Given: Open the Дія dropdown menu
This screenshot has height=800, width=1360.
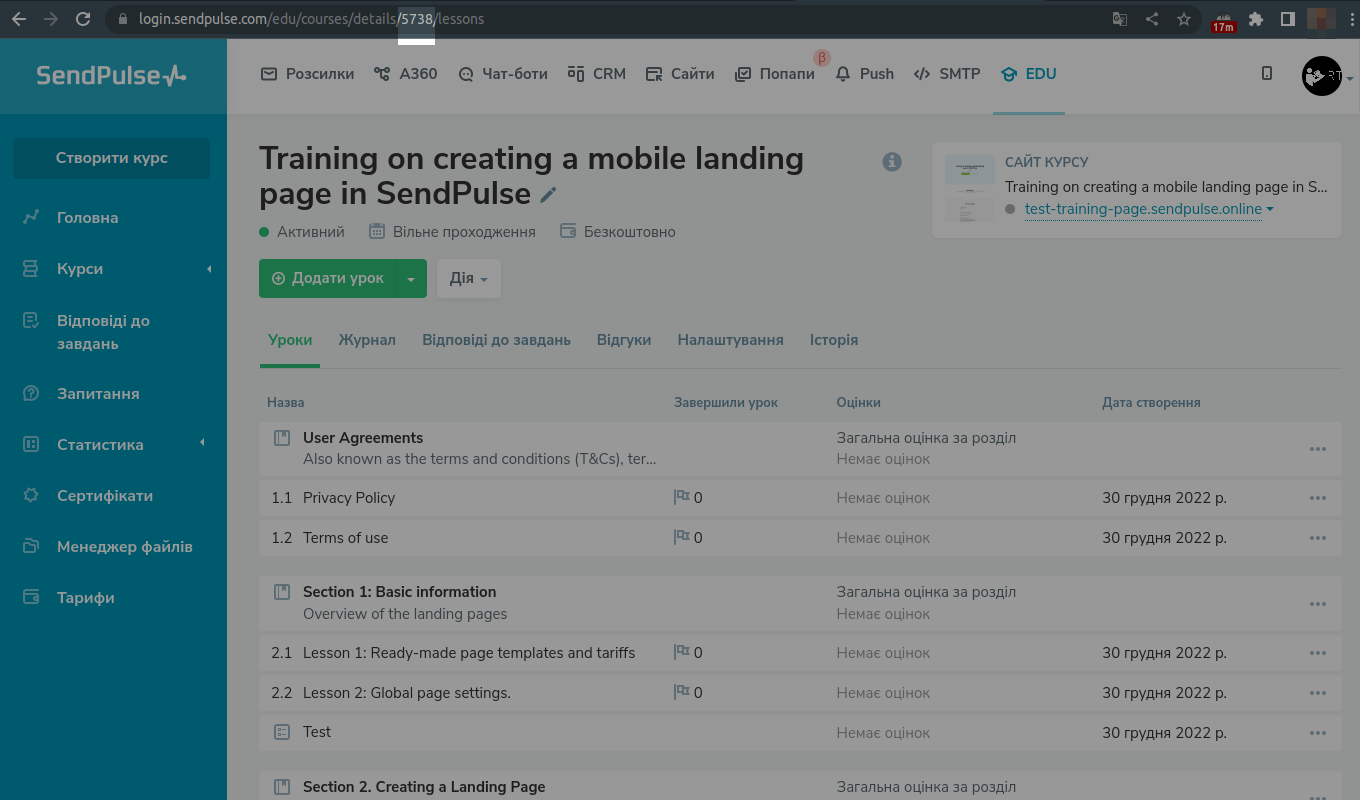Looking at the screenshot, I should tap(468, 279).
